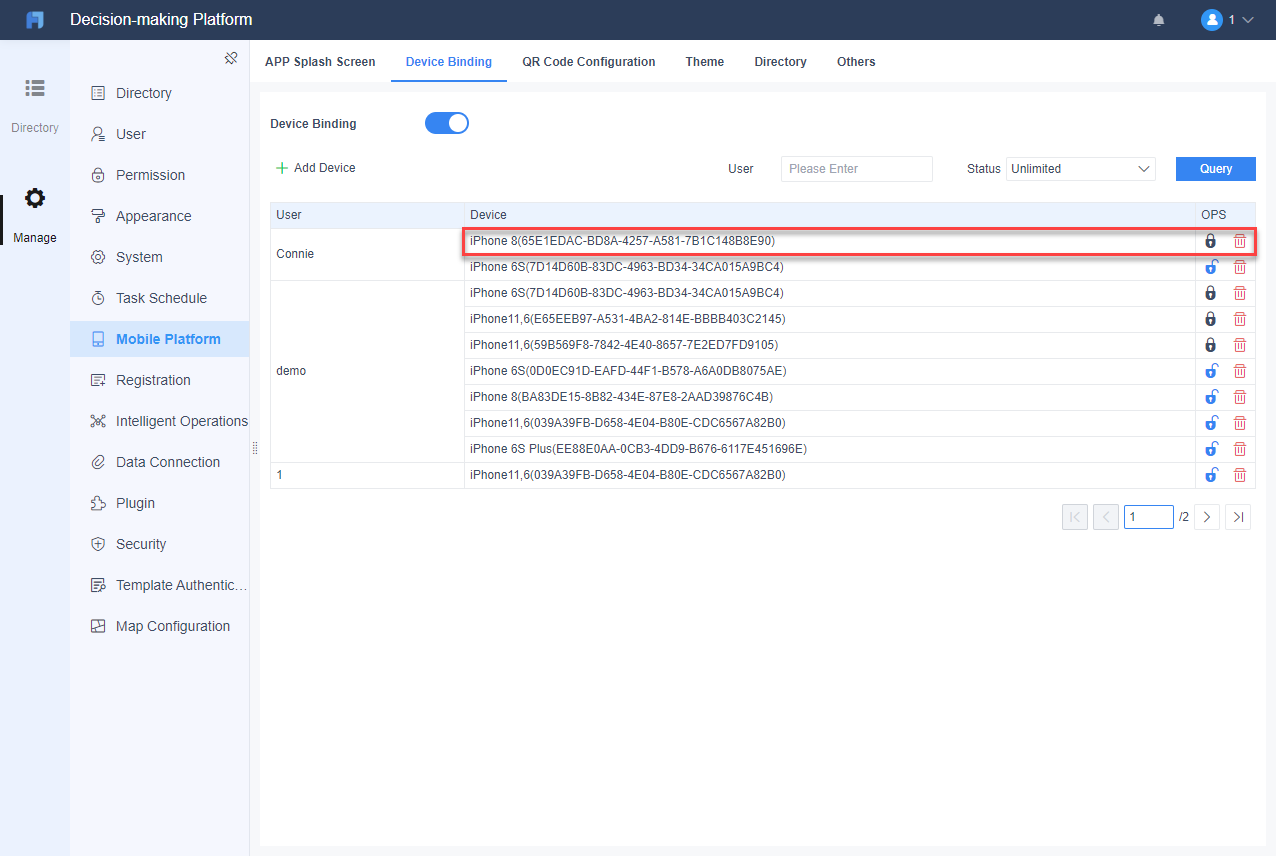Delete the iPhone 6S Plus device entry
Viewport: 1276px width, 856px height.
[1240, 448]
